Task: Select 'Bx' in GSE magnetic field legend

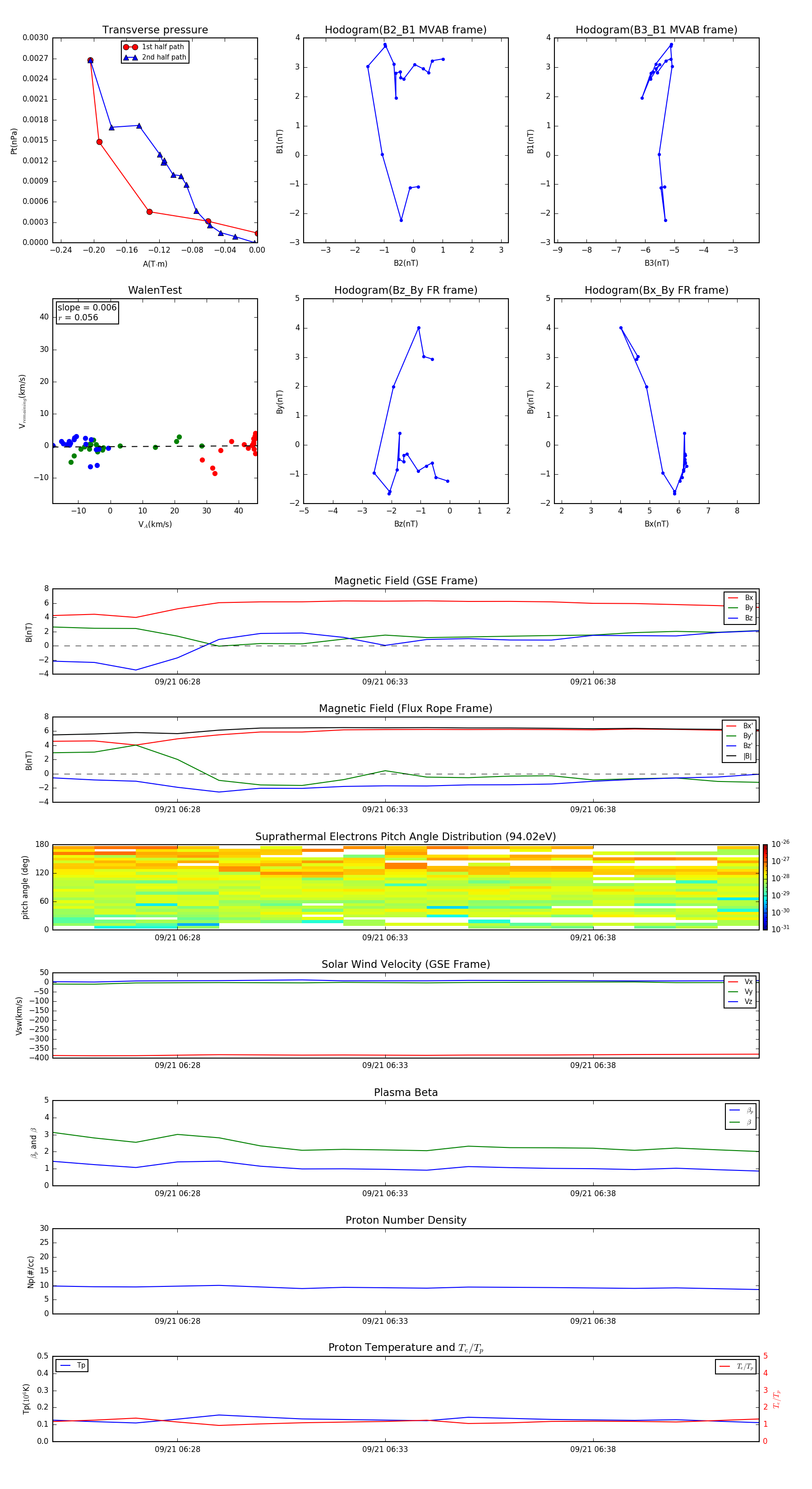Action: tap(741, 598)
